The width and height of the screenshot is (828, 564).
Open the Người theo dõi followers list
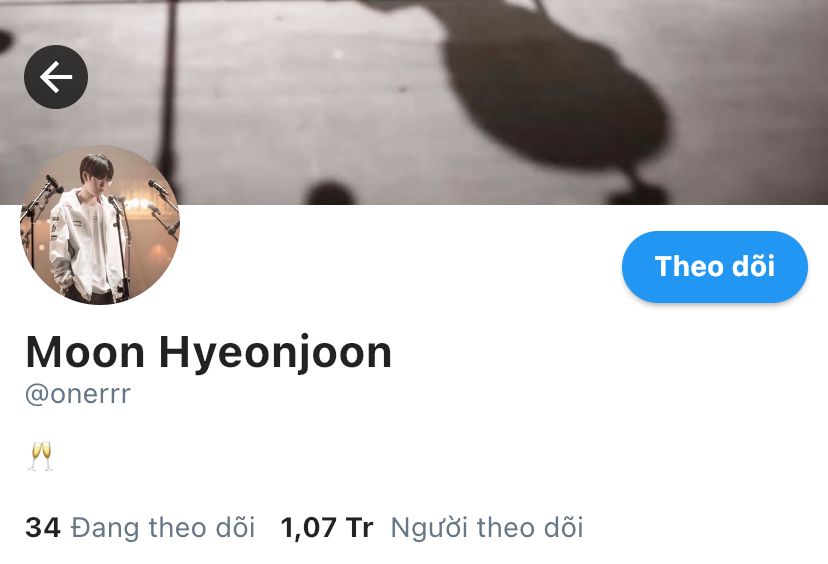pos(432,527)
